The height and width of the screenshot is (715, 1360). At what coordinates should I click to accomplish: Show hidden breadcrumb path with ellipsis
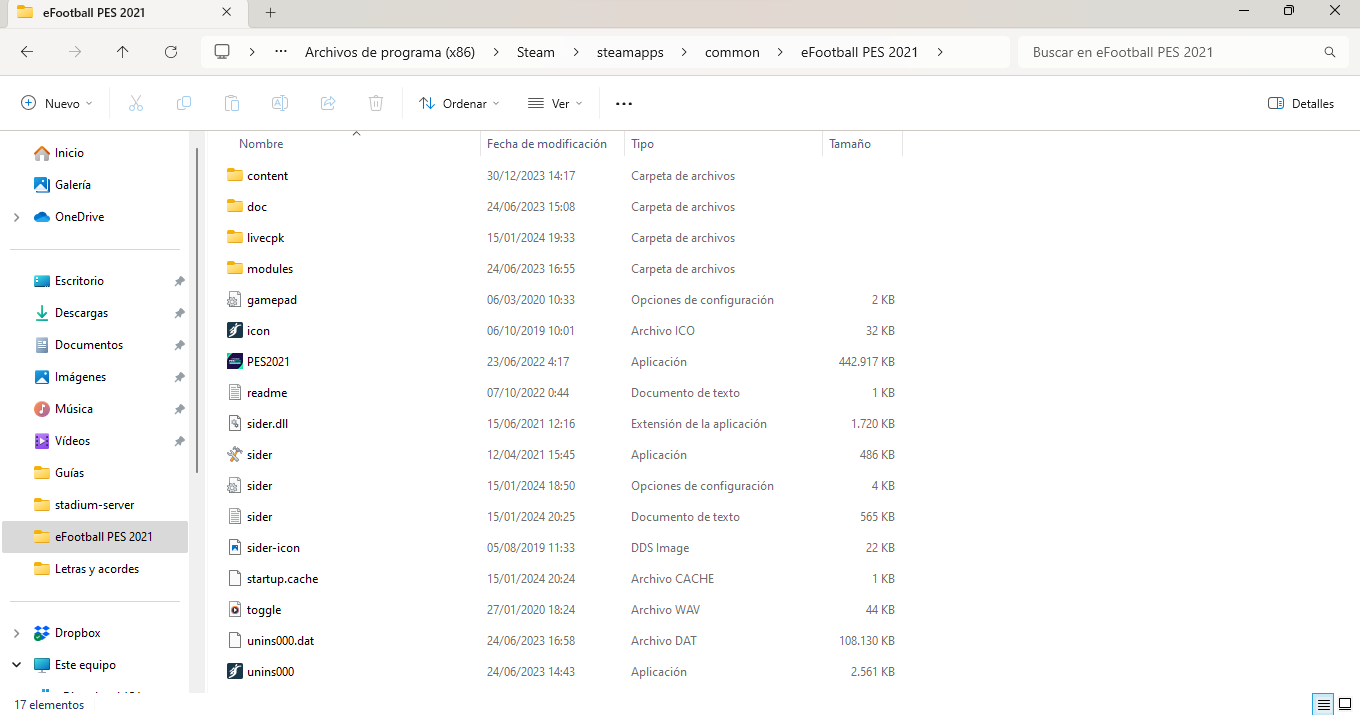tap(282, 52)
